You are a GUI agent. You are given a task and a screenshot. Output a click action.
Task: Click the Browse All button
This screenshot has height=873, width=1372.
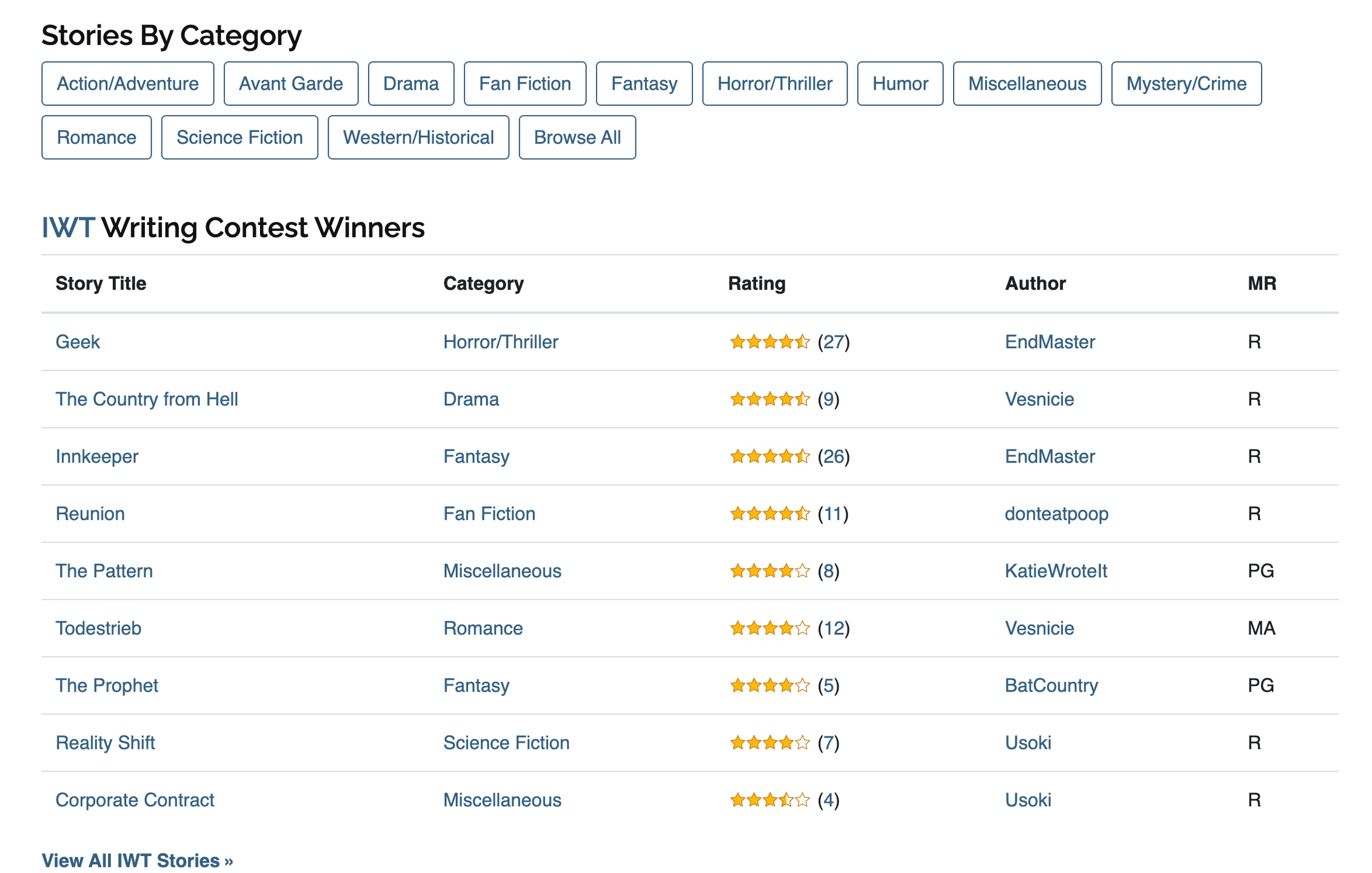(577, 138)
